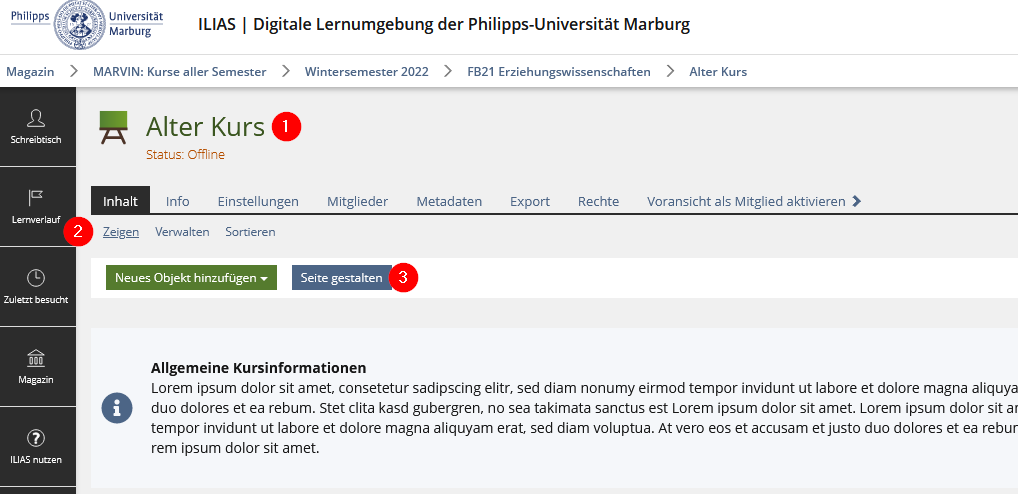Open the Metadaten tab
The height and width of the screenshot is (494, 1018).
449,201
